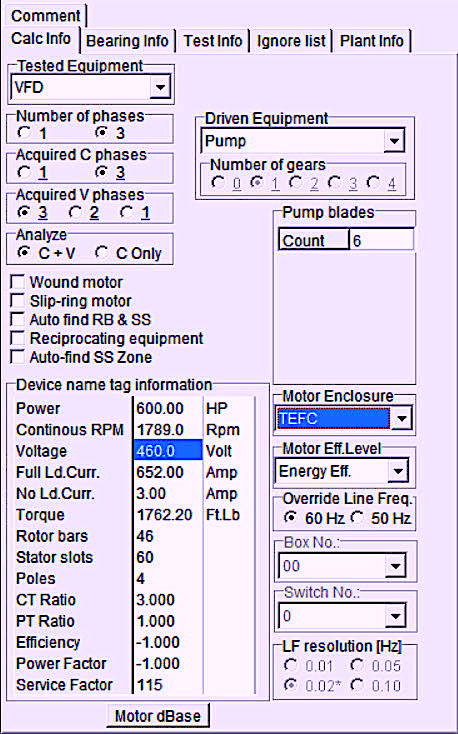This screenshot has width=458, height=734.
Task: Enable Auto-find SS Zone checkbox
Action: tap(17, 357)
